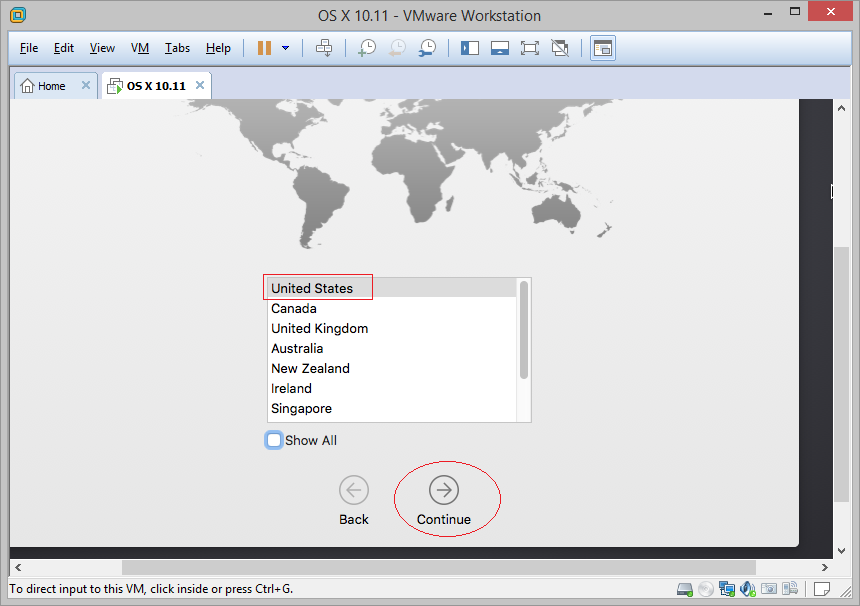Pause the virtual machine with the pause icon
Screen dimensions: 860x606
(264, 48)
